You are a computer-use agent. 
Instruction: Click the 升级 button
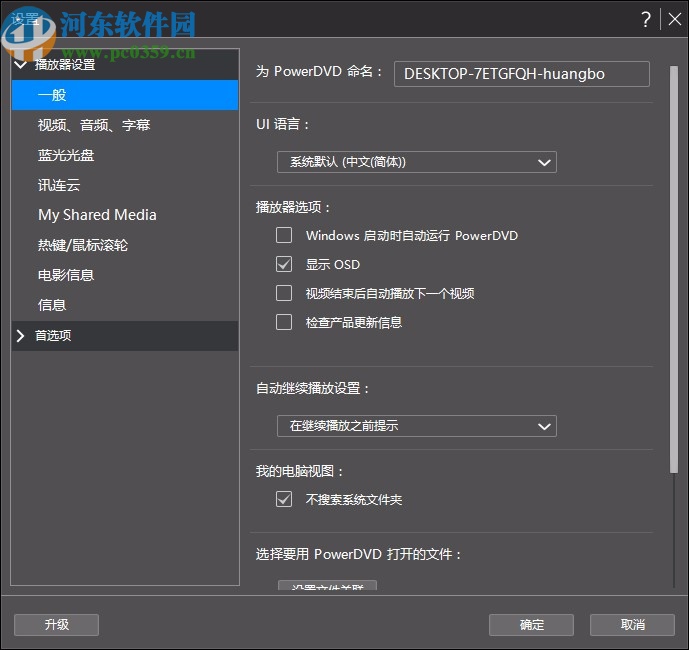(56, 625)
